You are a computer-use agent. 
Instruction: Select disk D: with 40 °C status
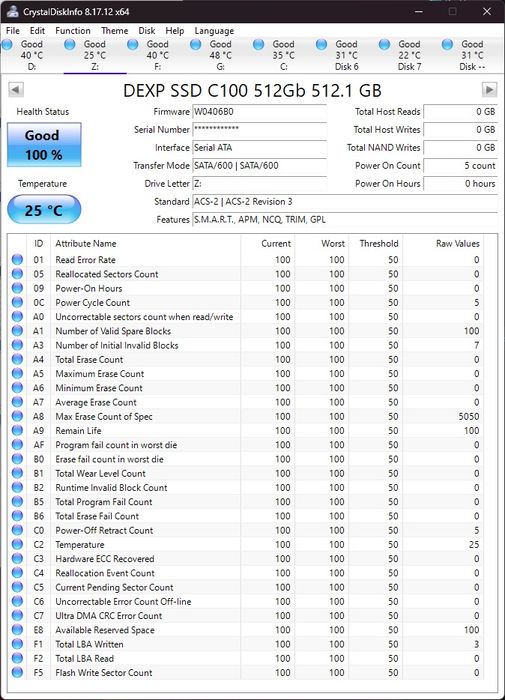(x=32, y=55)
